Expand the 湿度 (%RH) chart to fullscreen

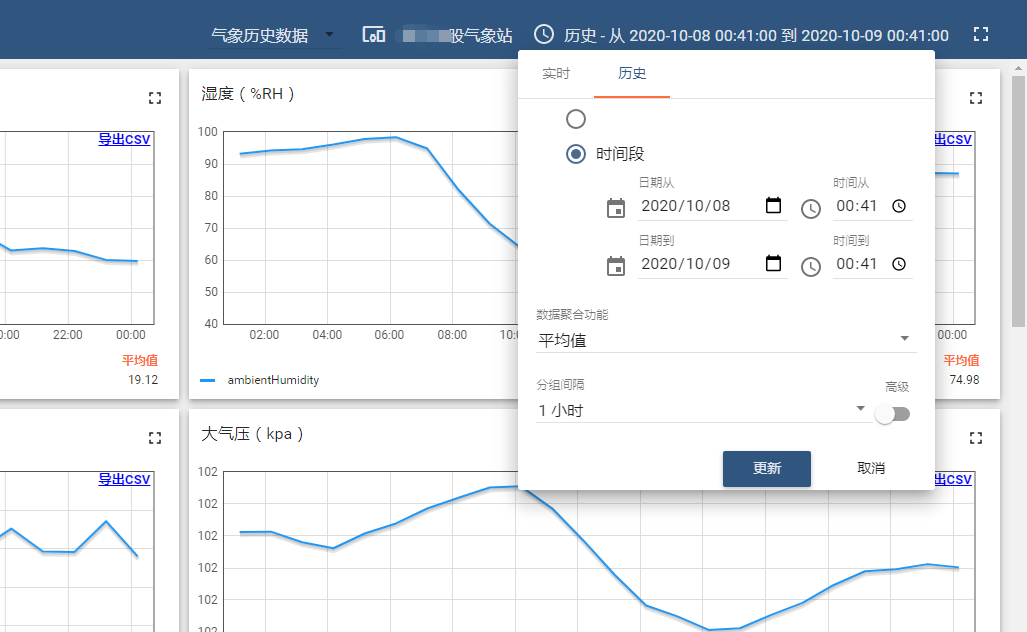click(x=976, y=98)
